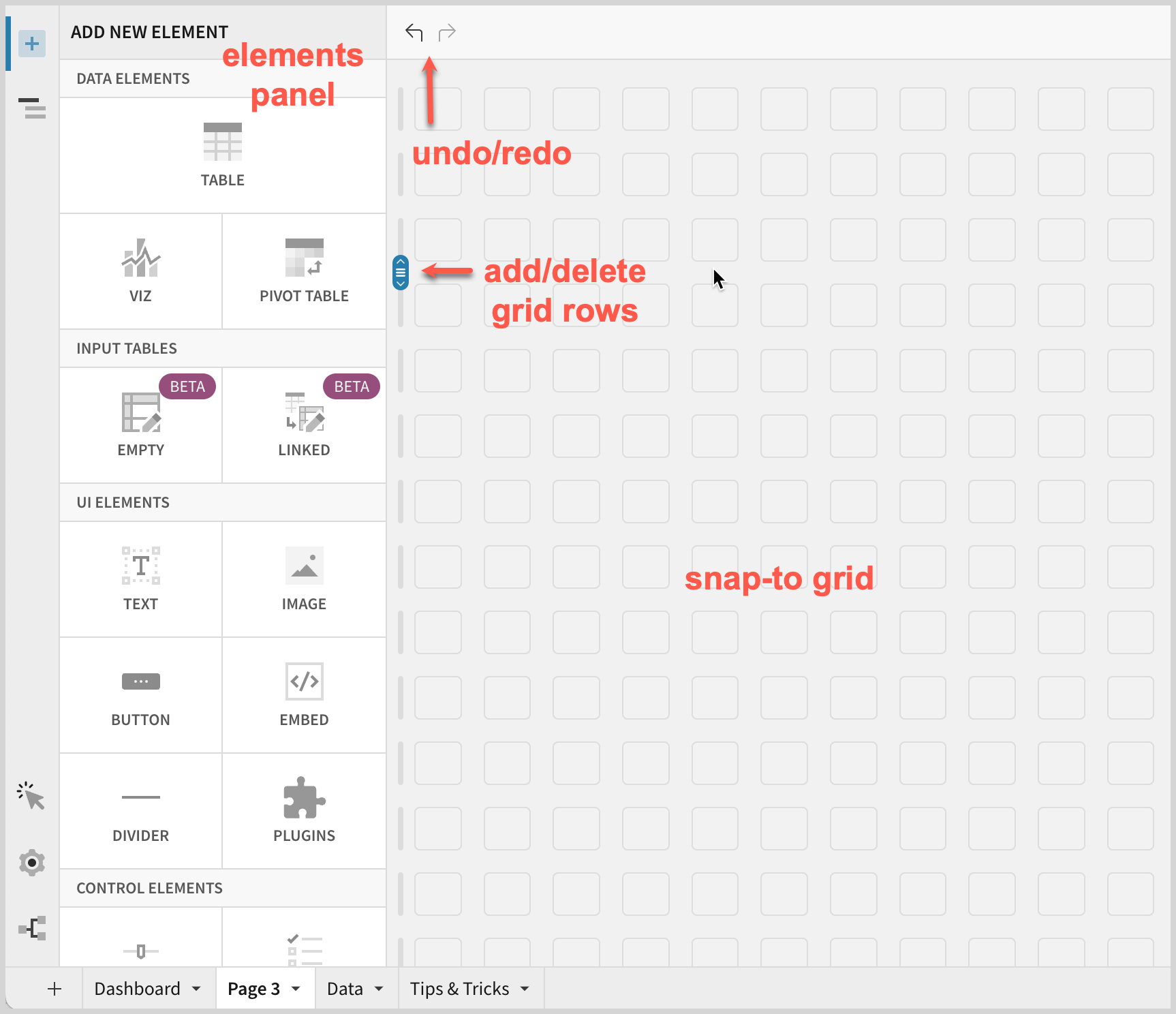Viewport: 1176px width, 1014px height.
Task: Switch to the Data tab
Action: pos(345,989)
